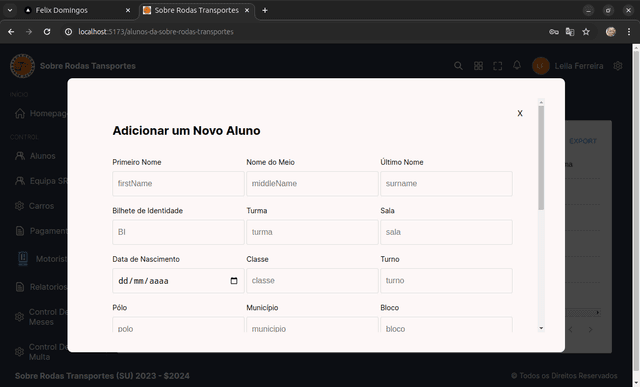The height and width of the screenshot is (387, 640).
Task: Click the browser translate page icon
Action: tap(570, 32)
